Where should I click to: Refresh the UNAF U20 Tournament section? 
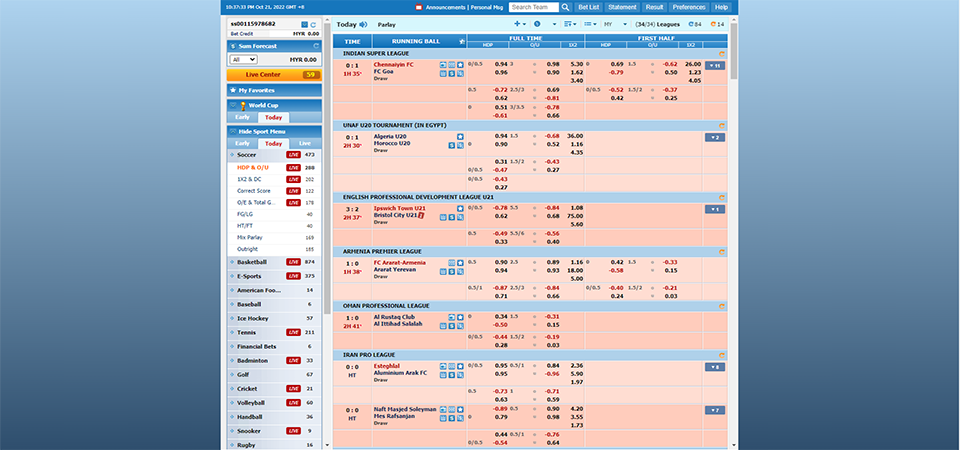click(722, 126)
